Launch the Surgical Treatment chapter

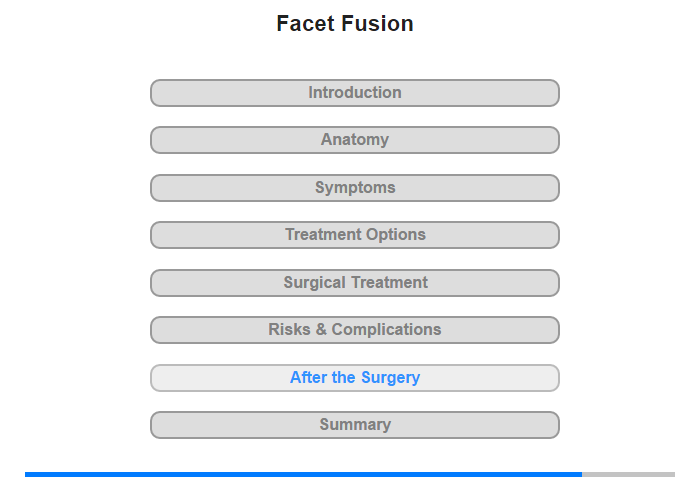[x=355, y=283]
